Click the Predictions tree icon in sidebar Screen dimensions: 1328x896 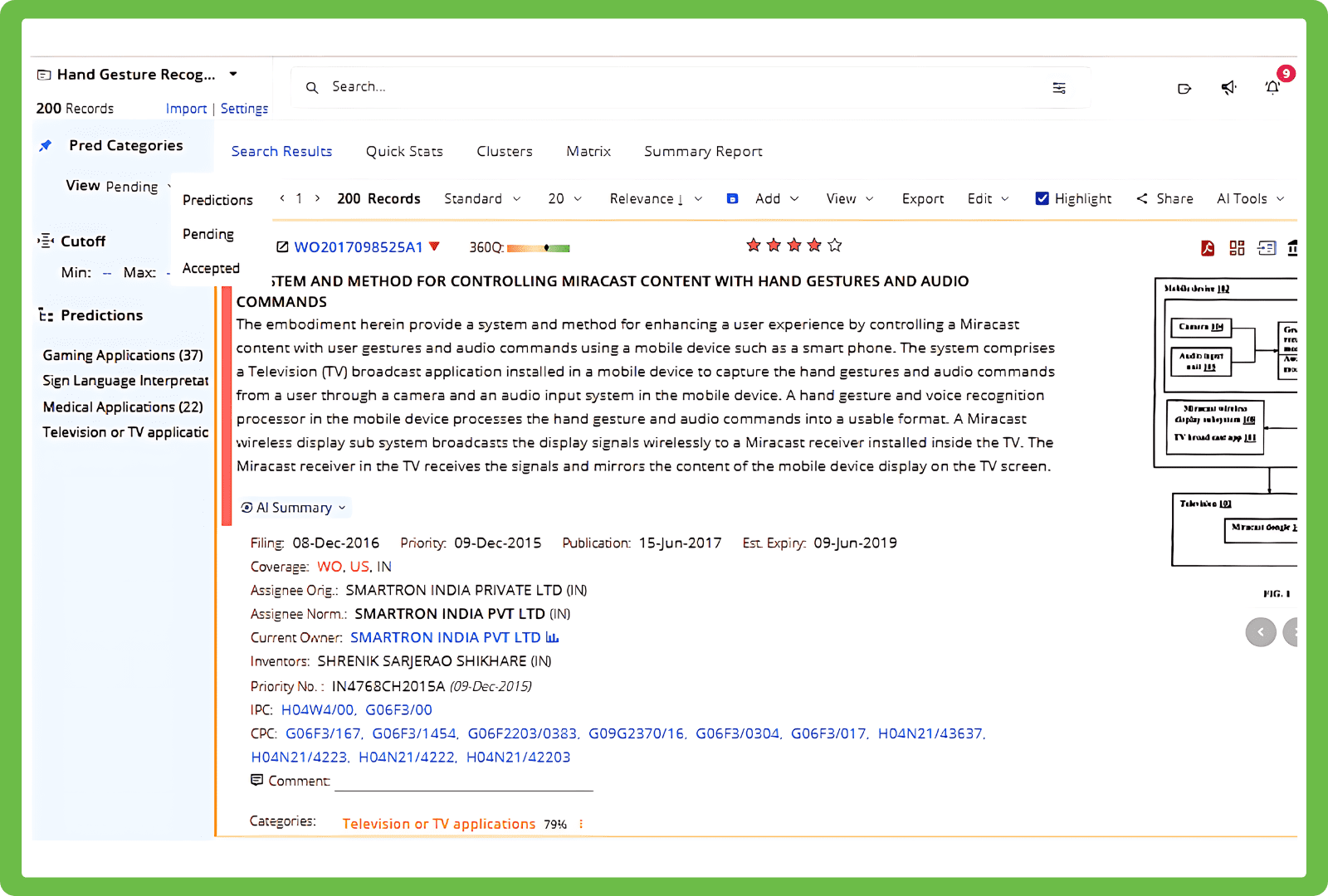tap(46, 315)
